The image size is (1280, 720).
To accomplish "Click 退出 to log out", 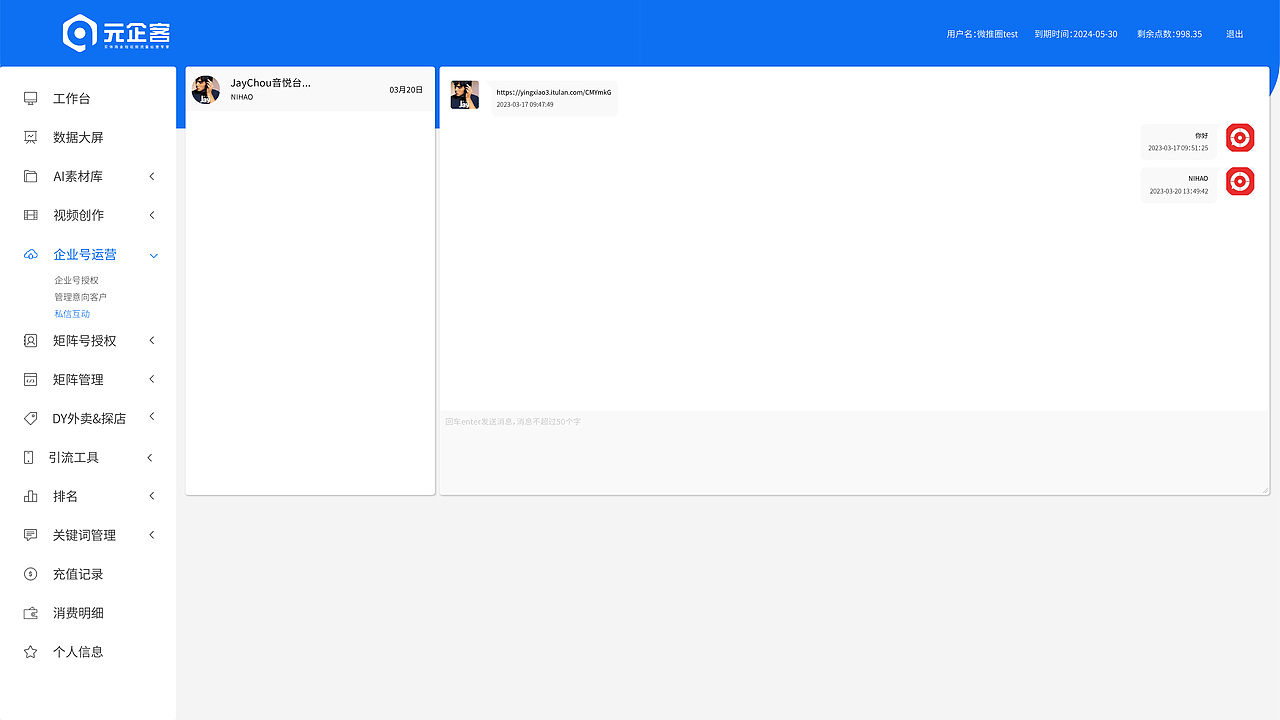I will coord(1235,34).
